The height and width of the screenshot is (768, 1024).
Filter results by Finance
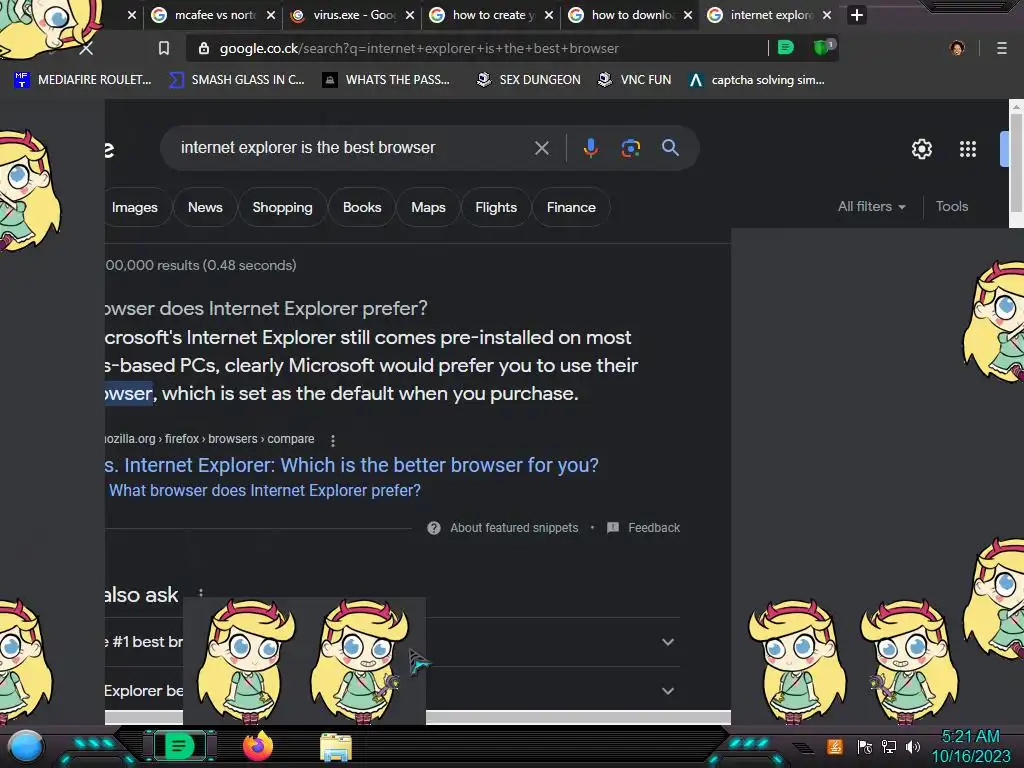tap(571, 207)
